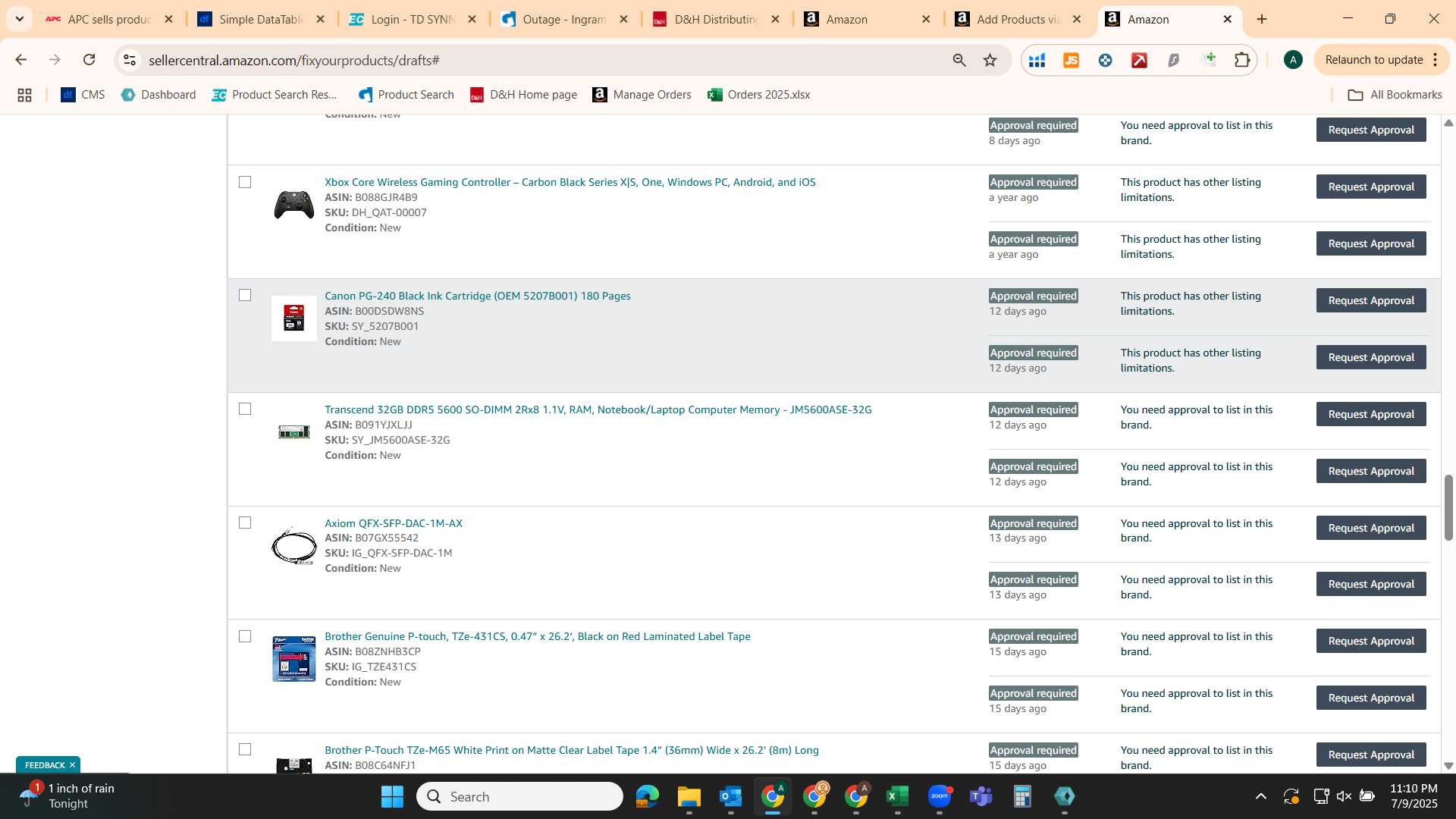Open the CMS bookmark
The height and width of the screenshot is (819, 1456).
[x=83, y=95]
